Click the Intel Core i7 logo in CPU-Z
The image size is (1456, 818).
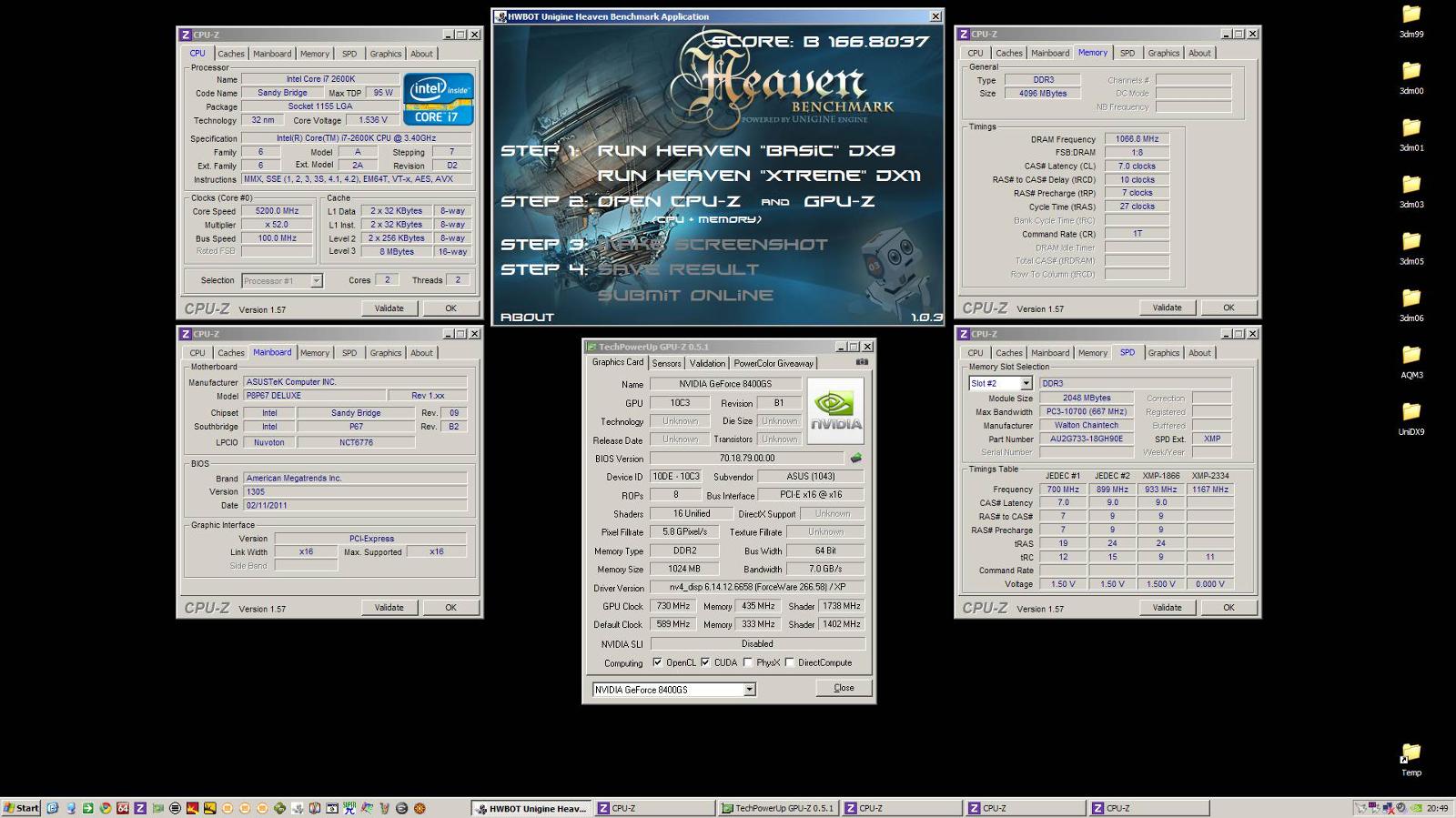coord(438,99)
